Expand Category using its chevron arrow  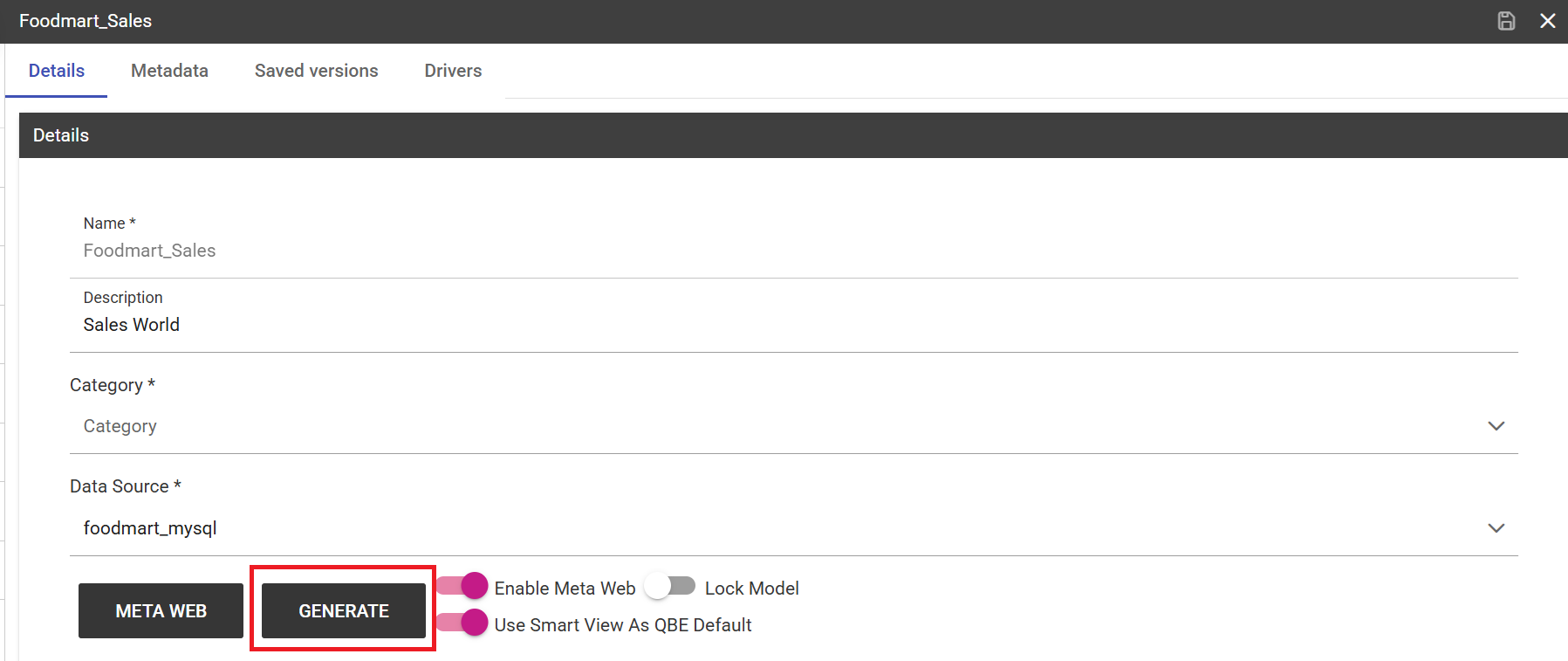(1496, 426)
